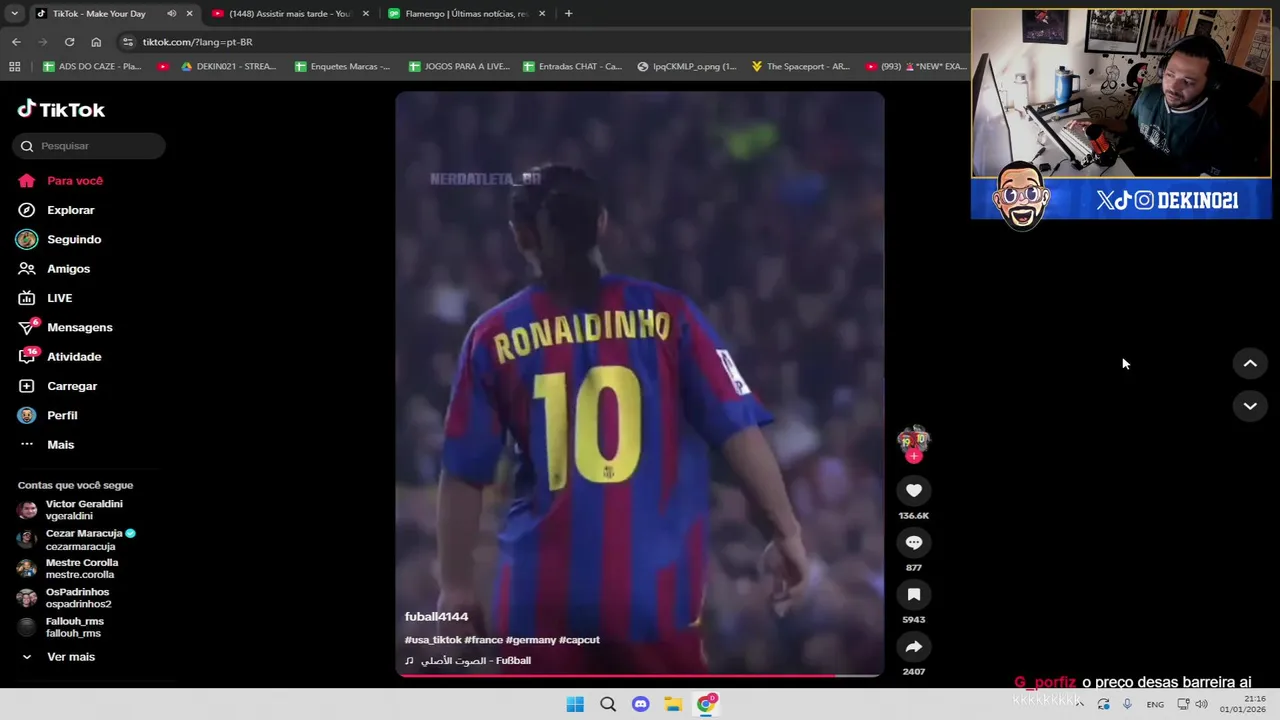This screenshot has height=720, width=1280.
Task: Open fuball4144 avatar beside the video
Action: [913, 438]
